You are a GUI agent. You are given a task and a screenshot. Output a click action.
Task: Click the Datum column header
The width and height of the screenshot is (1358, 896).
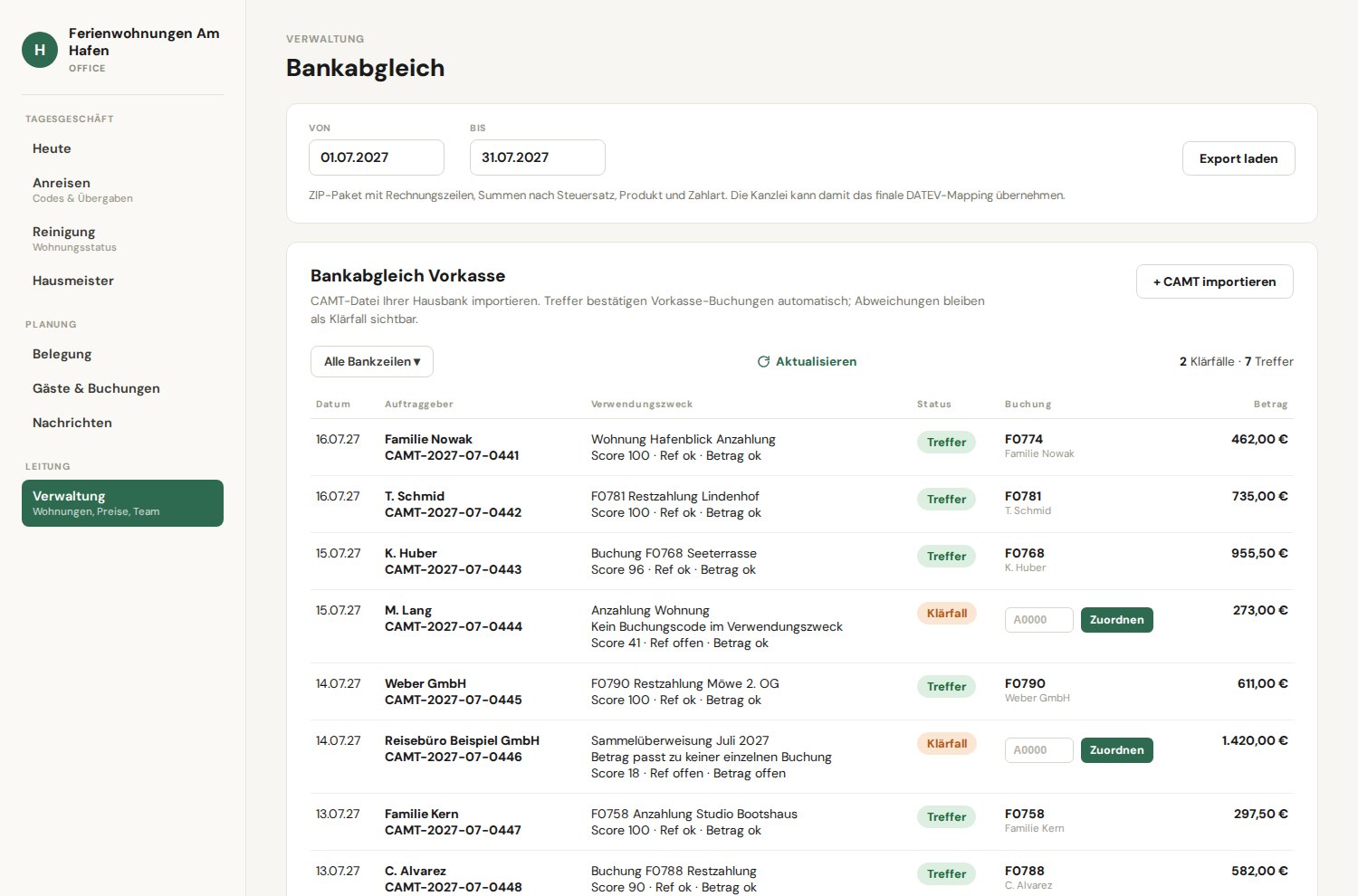click(x=333, y=405)
